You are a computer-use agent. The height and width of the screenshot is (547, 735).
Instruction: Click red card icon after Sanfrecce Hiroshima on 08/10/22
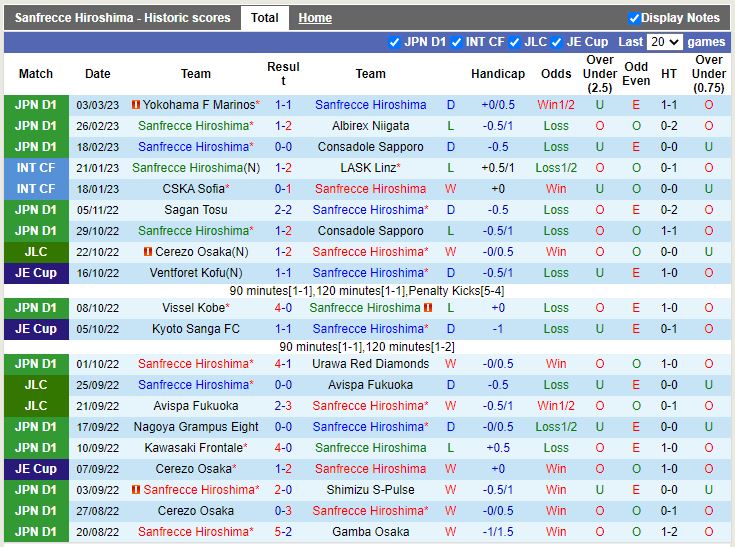click(428, 308)
